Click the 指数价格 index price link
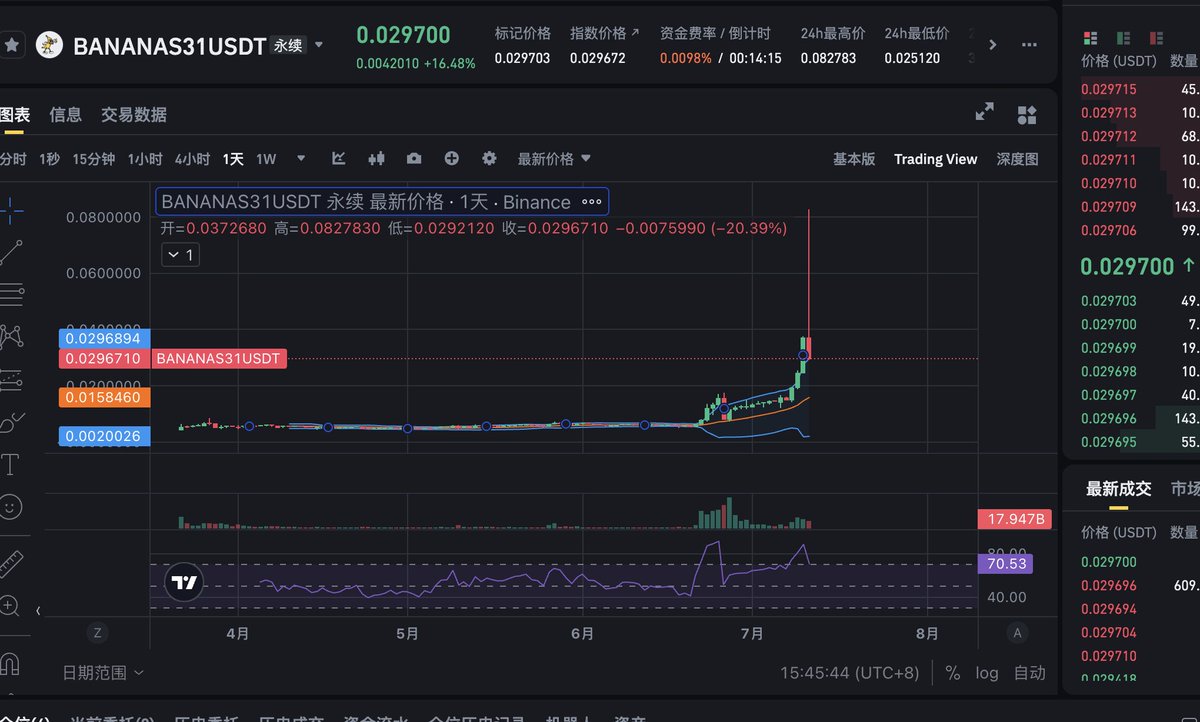 pos(605,33)
